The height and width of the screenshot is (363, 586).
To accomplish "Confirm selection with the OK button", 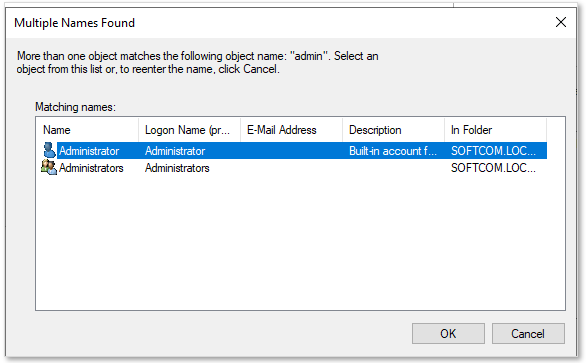I will pos(448,333).
